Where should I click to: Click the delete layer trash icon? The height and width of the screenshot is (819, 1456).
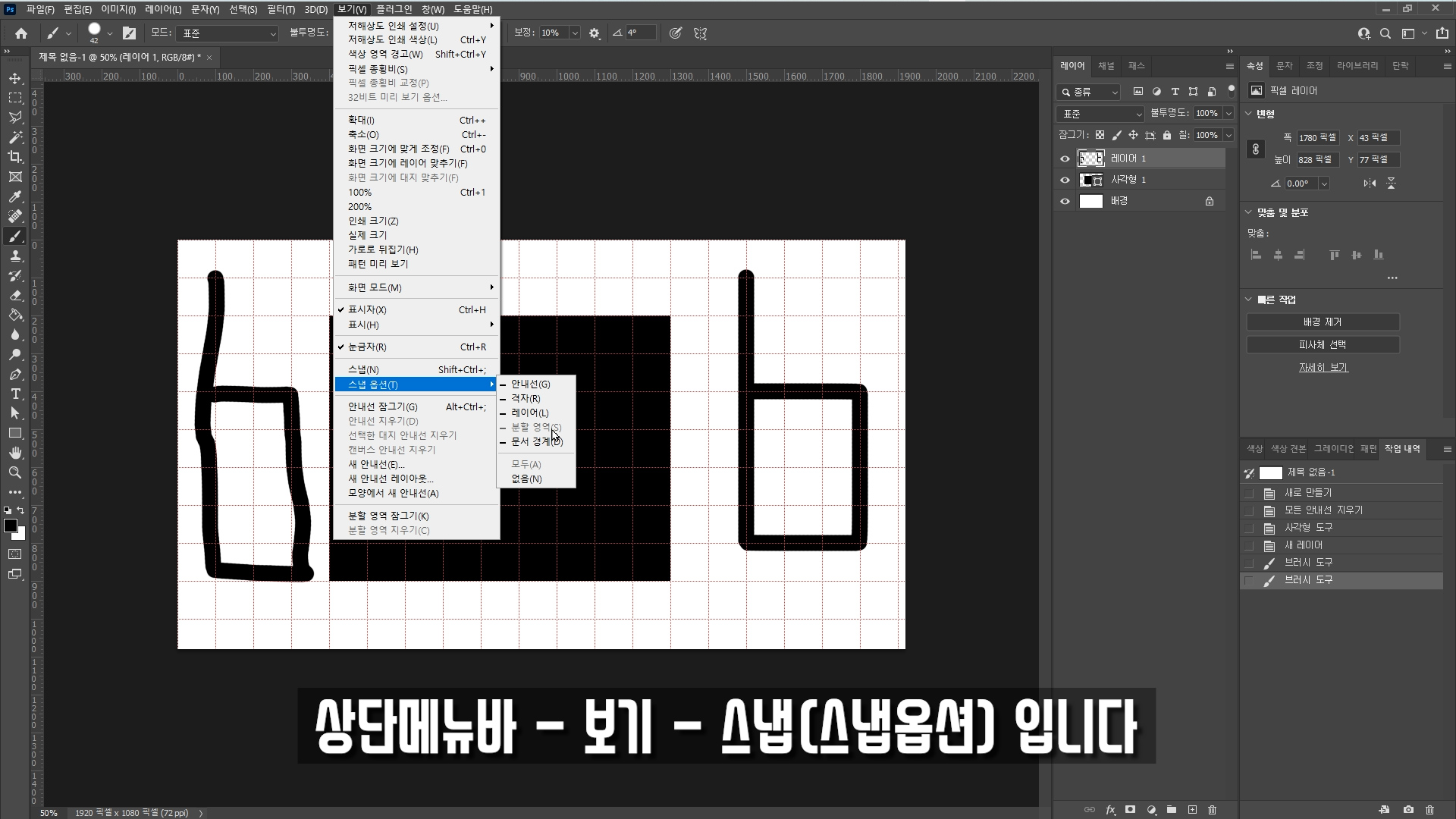[1212, 810]
